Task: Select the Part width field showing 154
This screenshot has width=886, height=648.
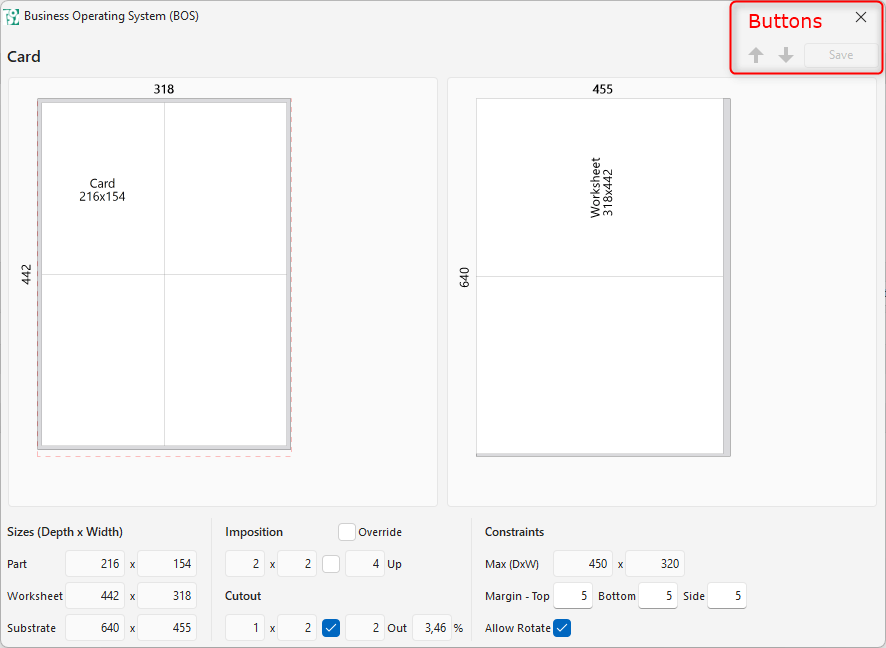Action: pos(167,564)
